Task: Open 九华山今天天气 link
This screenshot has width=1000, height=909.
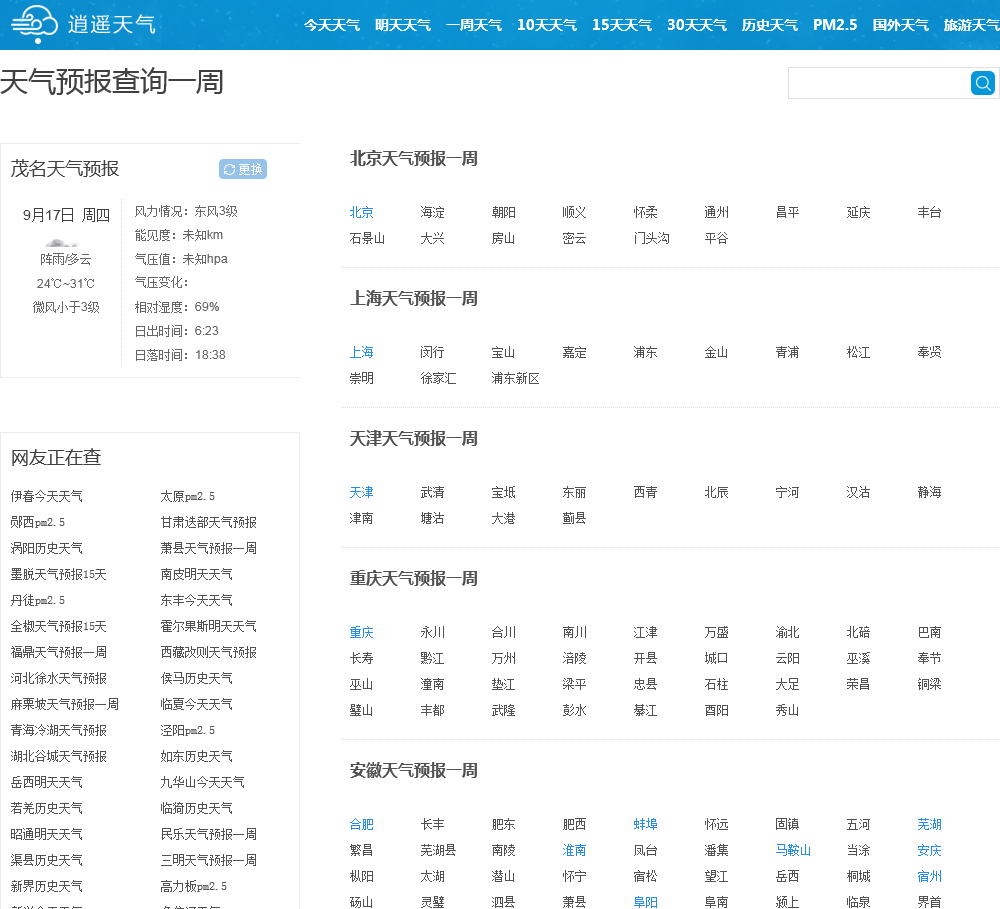Action: click(202, 783)
